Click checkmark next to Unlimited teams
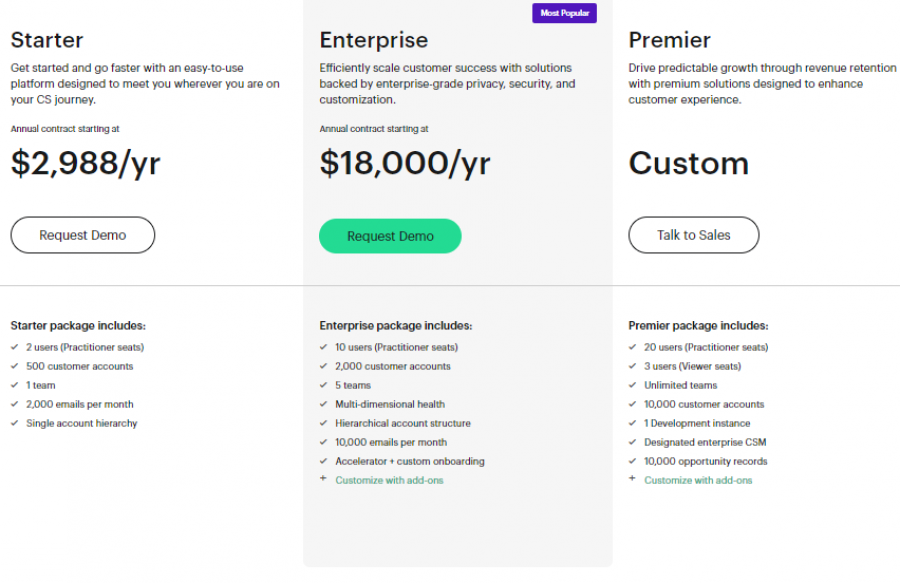The image size is (900, 583). 633,385
